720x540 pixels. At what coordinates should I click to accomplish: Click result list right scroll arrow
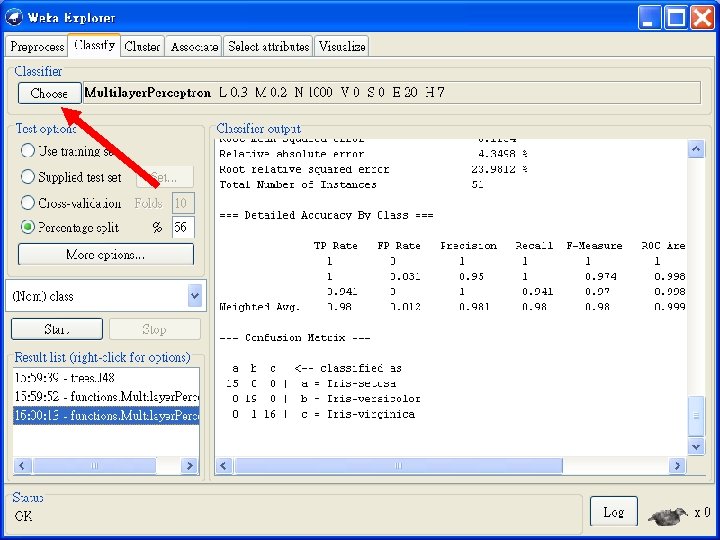(x=189, y=466)
